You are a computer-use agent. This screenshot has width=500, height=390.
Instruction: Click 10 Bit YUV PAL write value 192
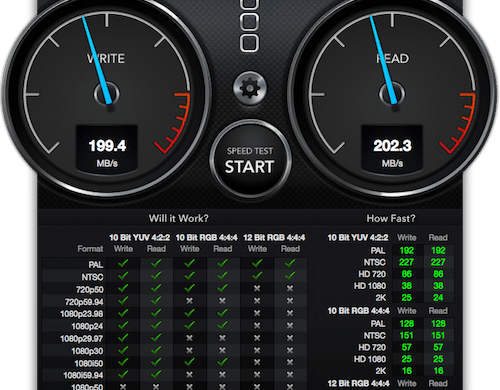pyautogui.click(x=407, y=250)
